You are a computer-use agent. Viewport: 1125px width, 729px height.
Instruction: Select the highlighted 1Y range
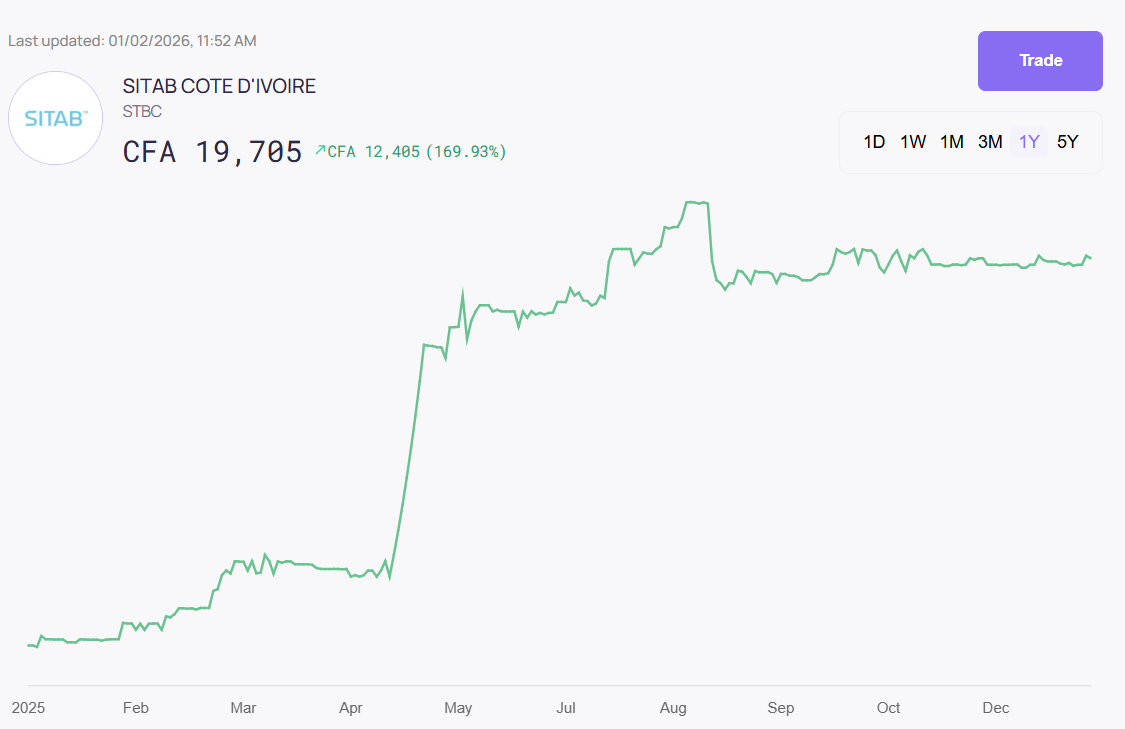(x=1029, y=142)
